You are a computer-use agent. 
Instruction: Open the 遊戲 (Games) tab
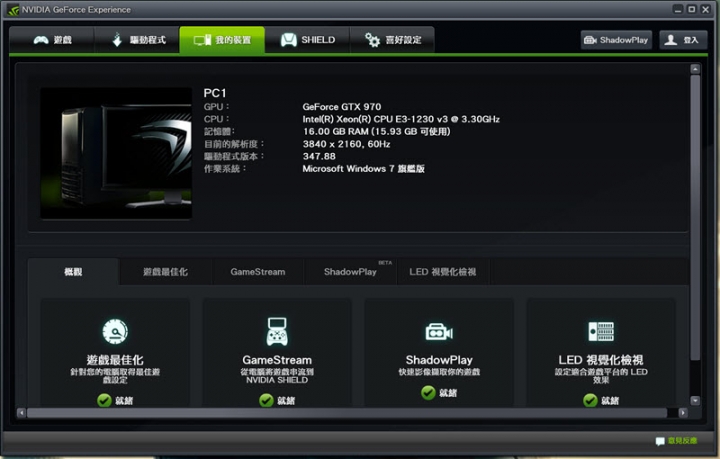(52, 40)
